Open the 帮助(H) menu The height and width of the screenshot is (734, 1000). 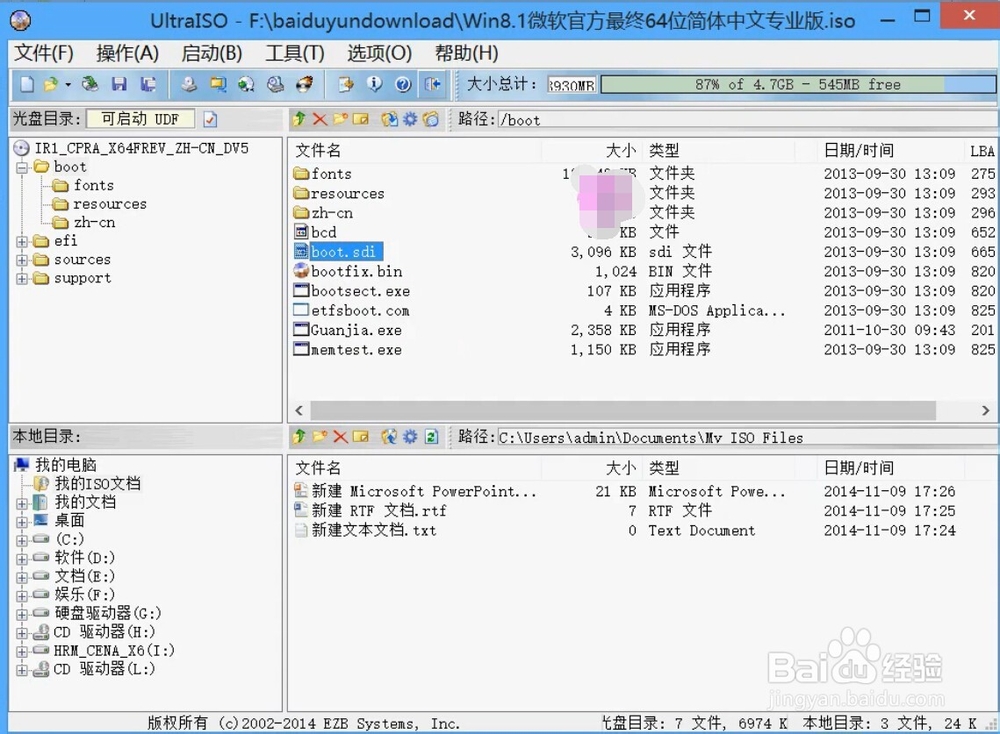[x=466, y=53]
